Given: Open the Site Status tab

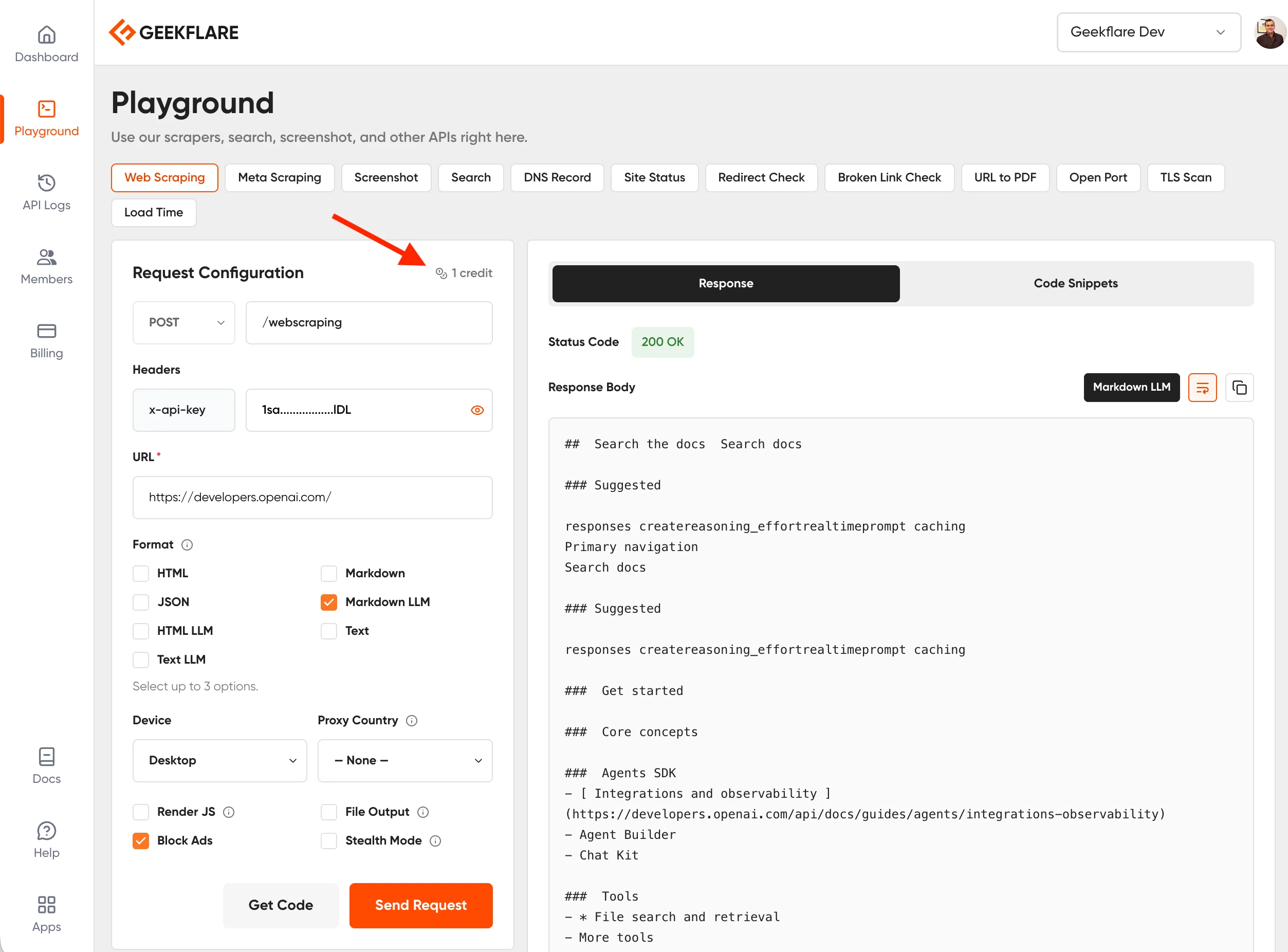Looking at the screenshot, I should point(654,177).
